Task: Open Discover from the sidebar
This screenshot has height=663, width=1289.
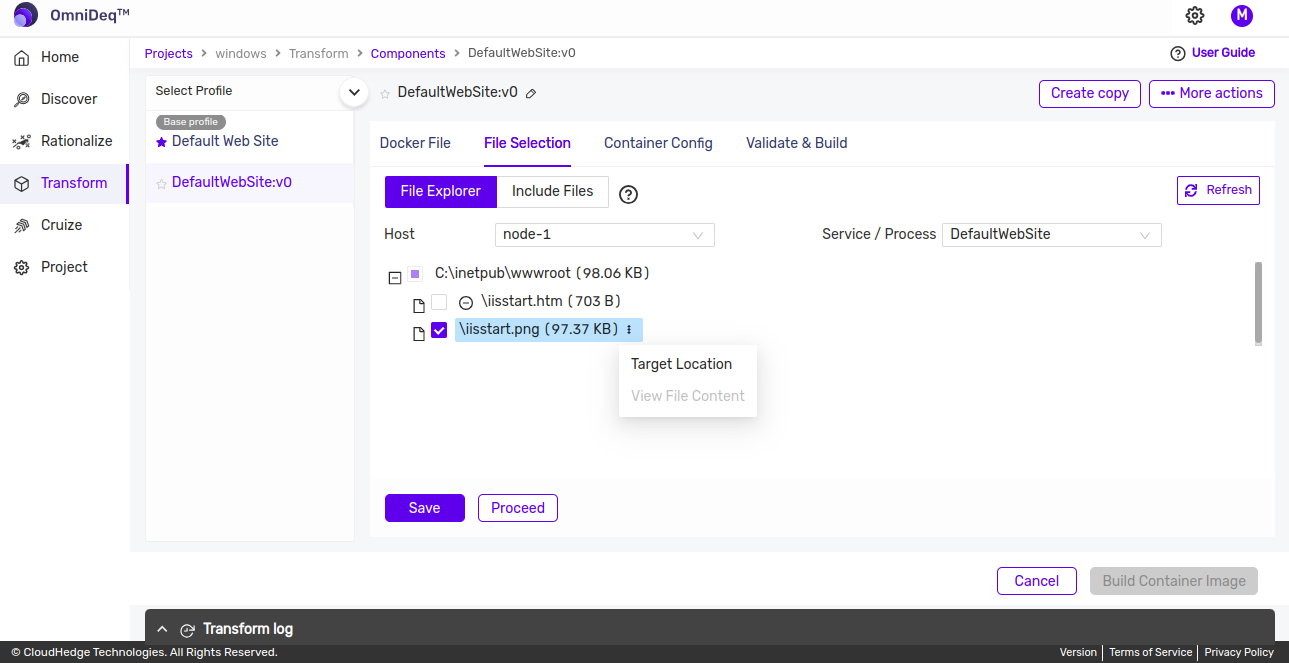Action: [x=68, y=99]
